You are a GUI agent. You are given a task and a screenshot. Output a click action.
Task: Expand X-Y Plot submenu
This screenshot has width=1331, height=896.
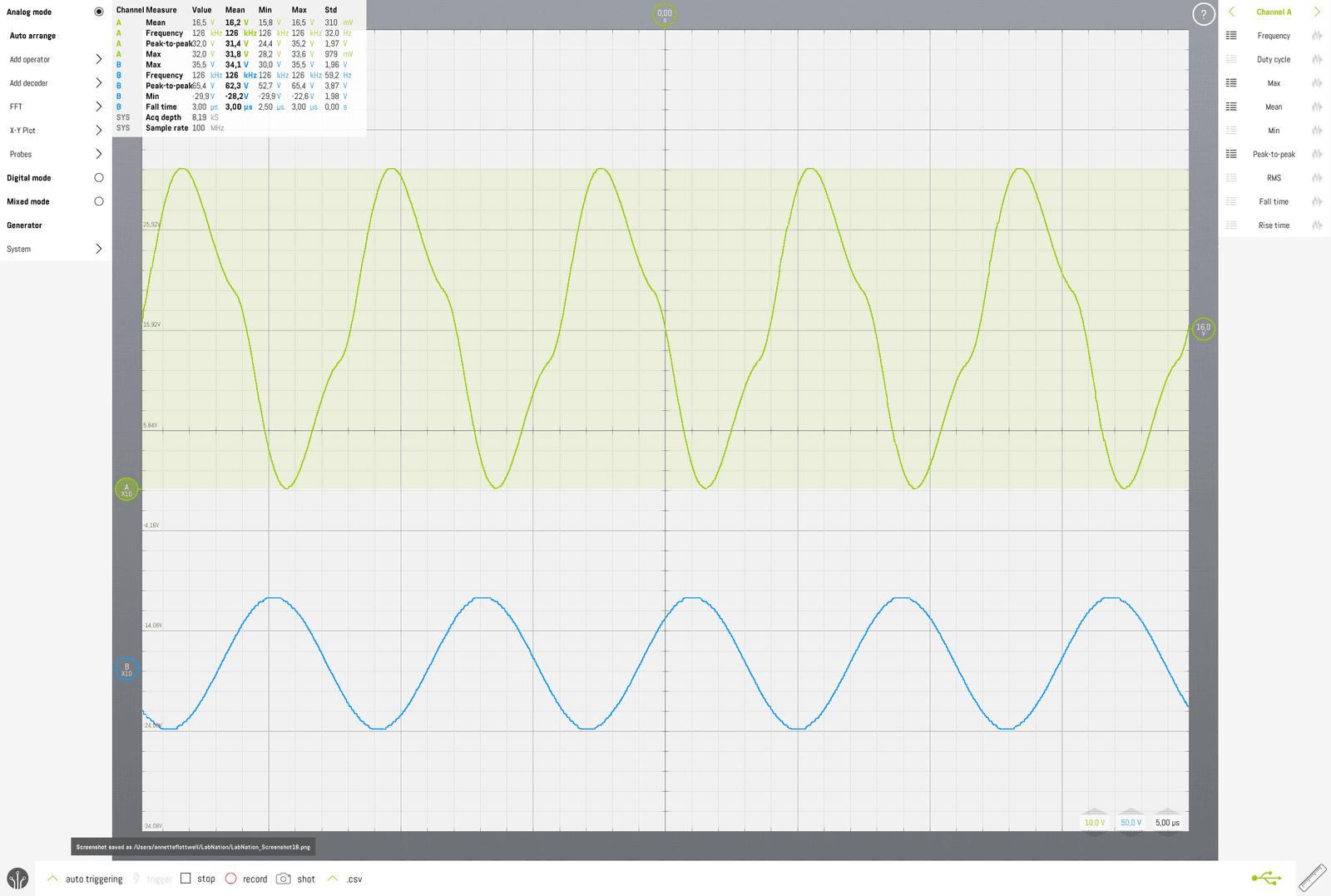pyautogui.click(x=99, y=131)
